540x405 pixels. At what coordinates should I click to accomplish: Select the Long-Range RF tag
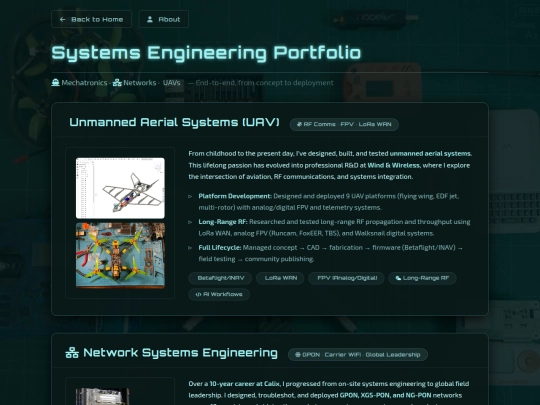click(x=423, y=278)
